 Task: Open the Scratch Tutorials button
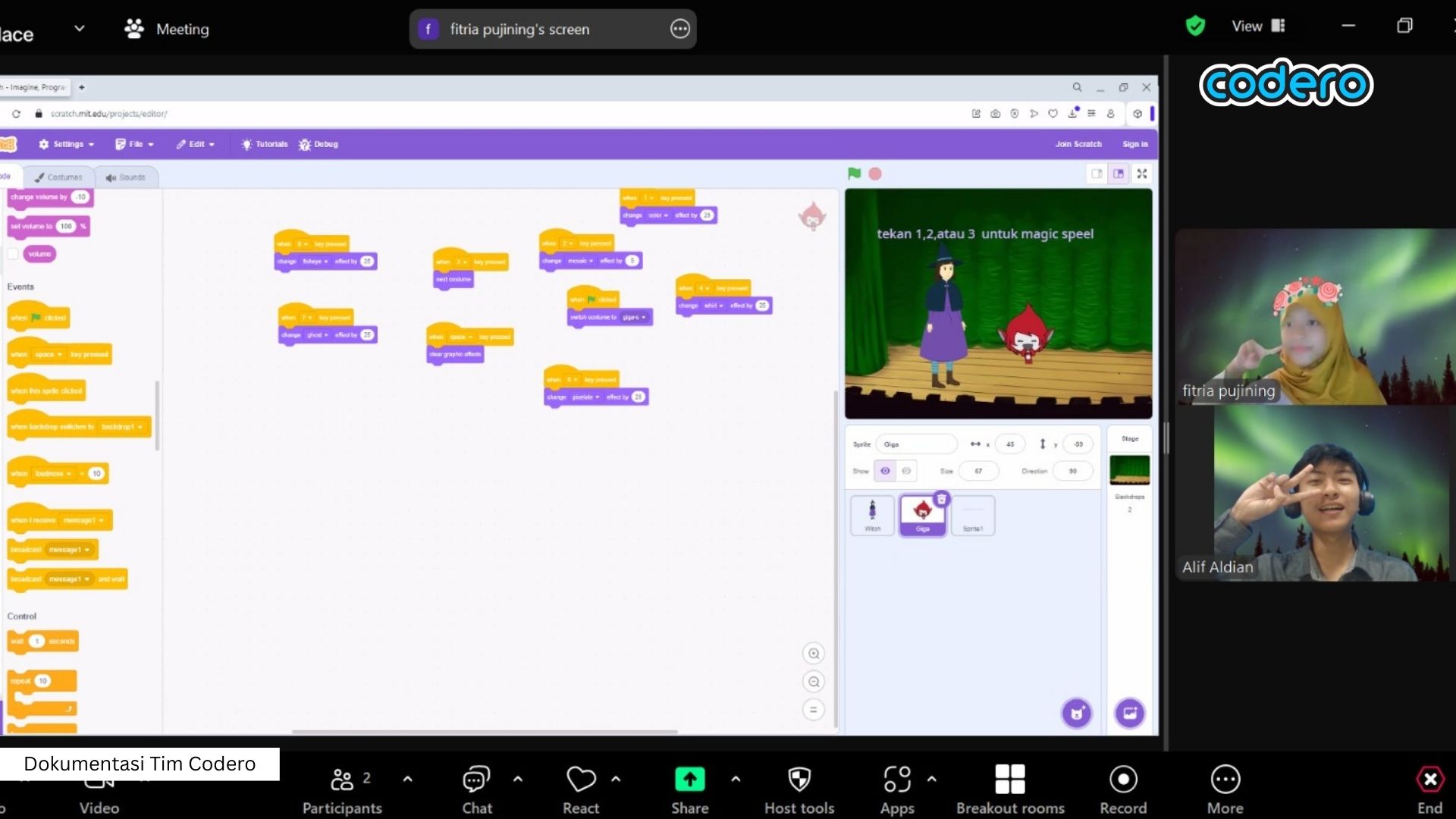point(265,144)
